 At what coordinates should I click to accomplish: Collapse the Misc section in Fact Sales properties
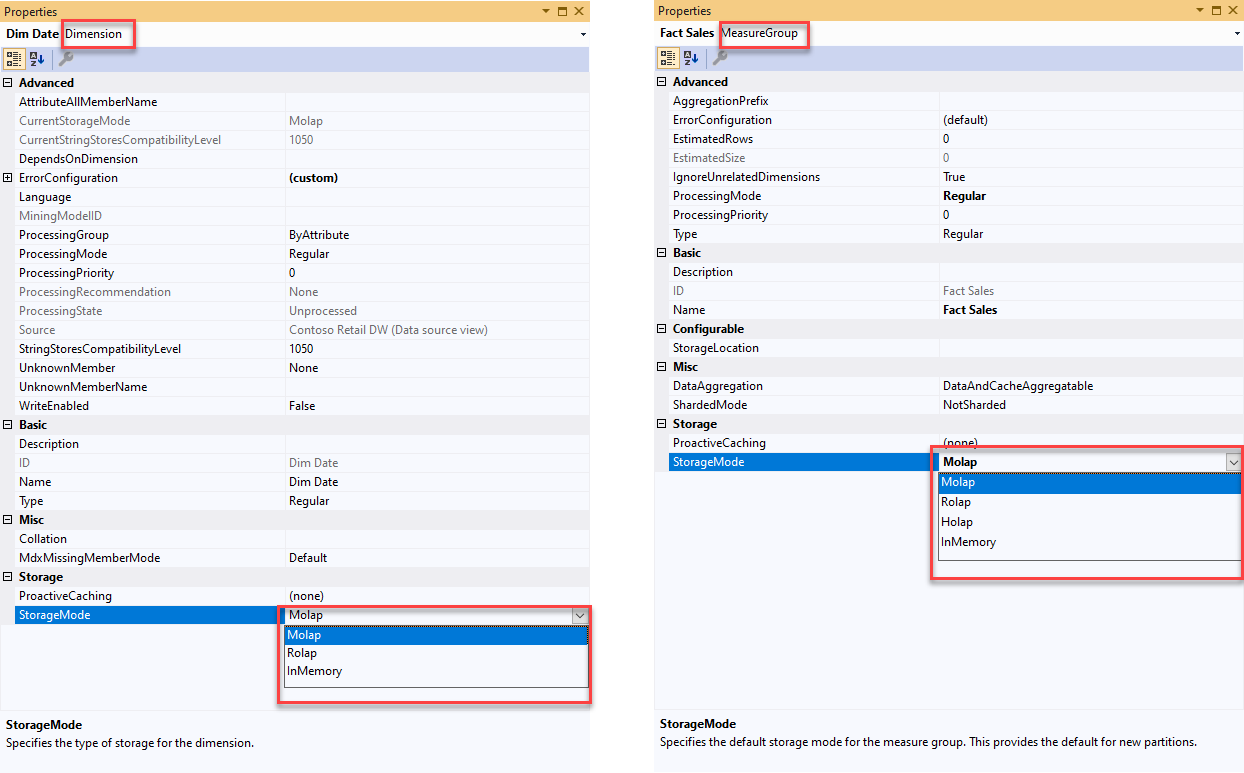click(x=660, y=366)
